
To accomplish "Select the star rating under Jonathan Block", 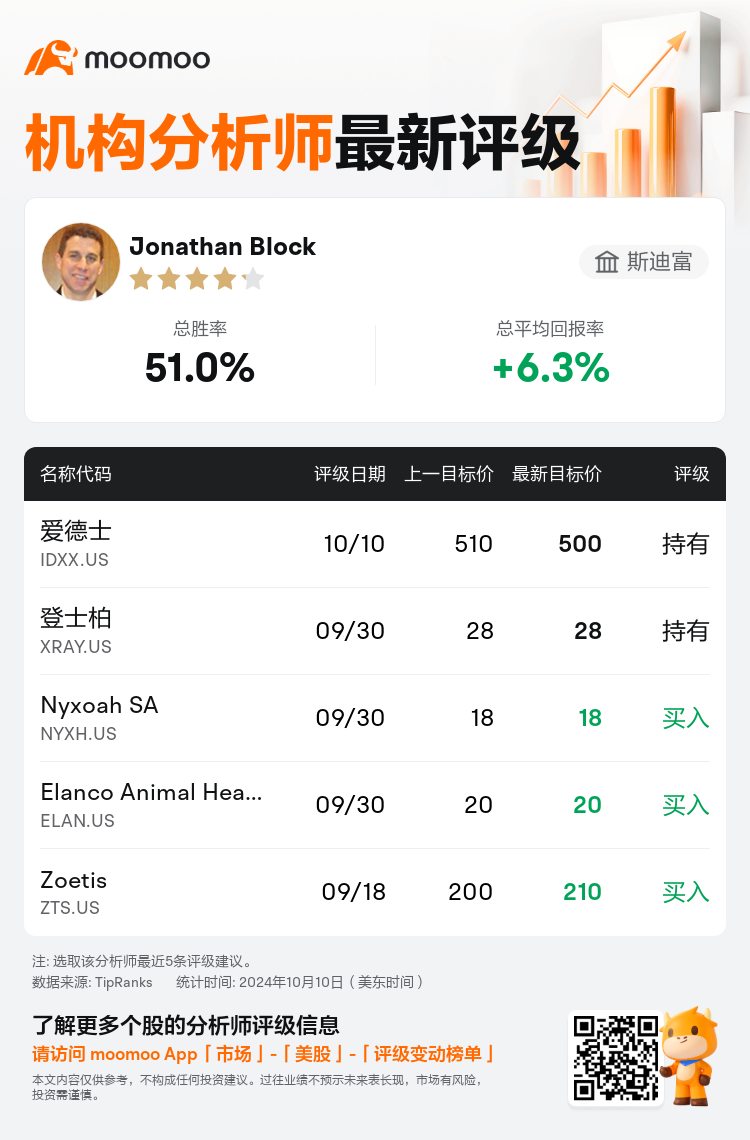I will point(197,278).
